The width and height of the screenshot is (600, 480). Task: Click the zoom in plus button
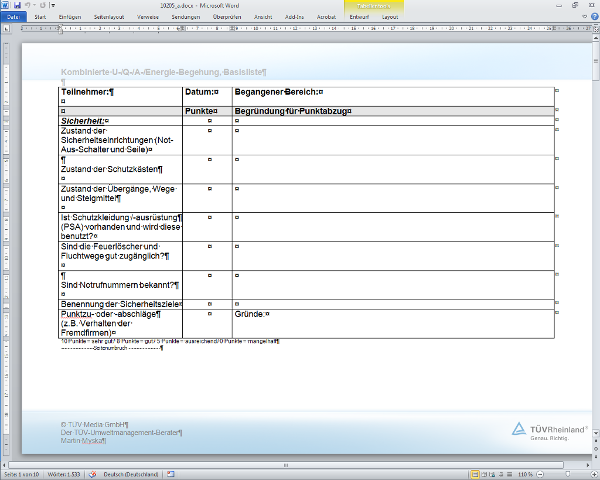click(x=593, y=474)
